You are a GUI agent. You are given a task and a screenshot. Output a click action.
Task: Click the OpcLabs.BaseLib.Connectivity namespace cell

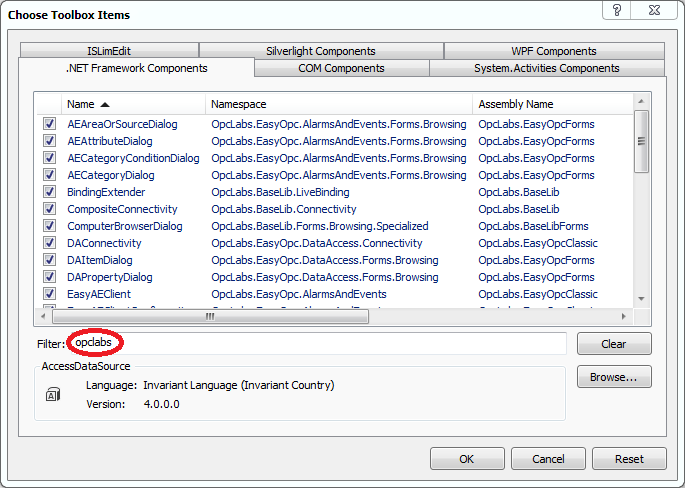tap(284, 209)
